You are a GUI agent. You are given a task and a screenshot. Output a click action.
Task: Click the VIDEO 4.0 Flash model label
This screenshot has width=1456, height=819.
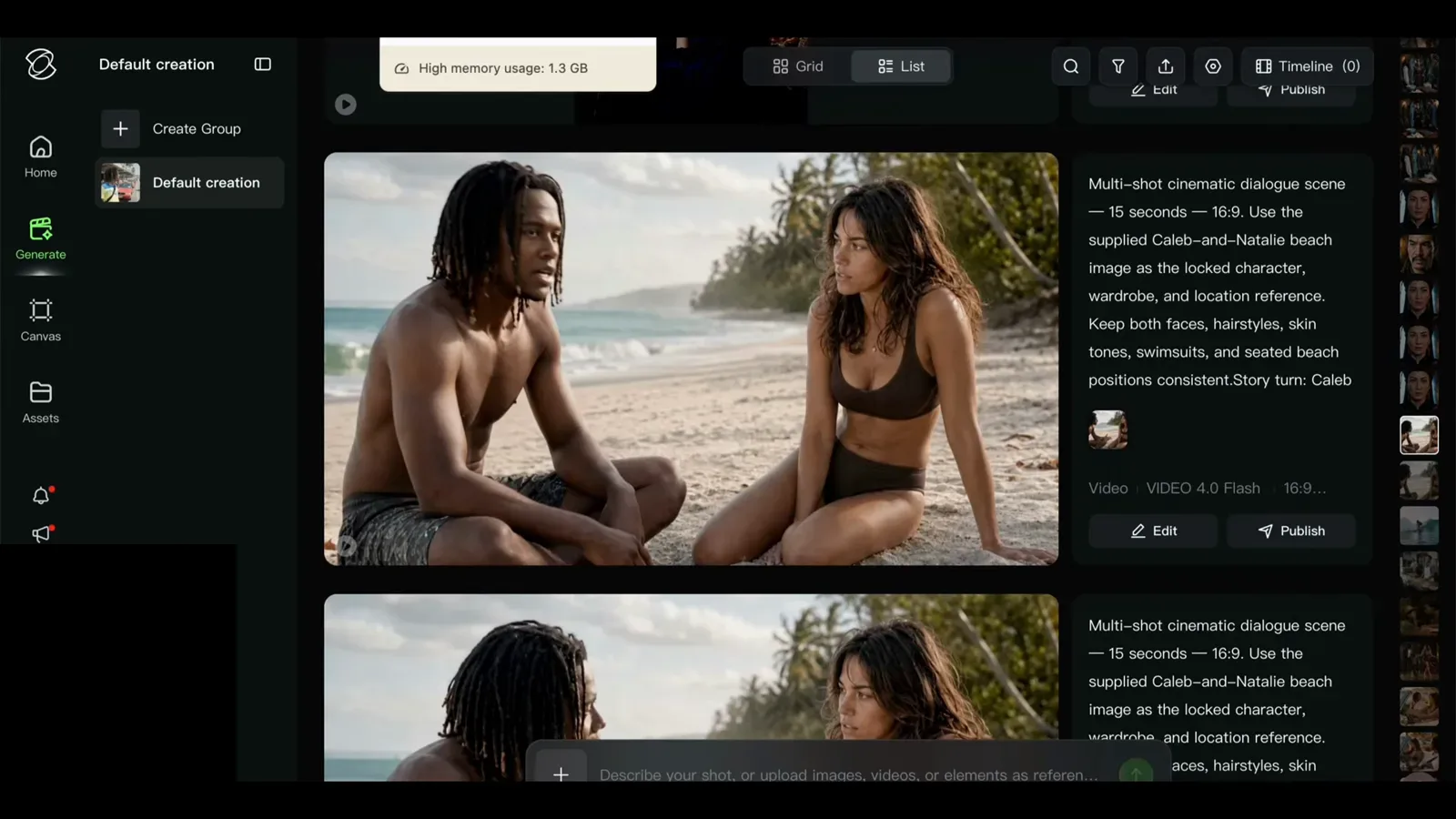coord(1203,489)
